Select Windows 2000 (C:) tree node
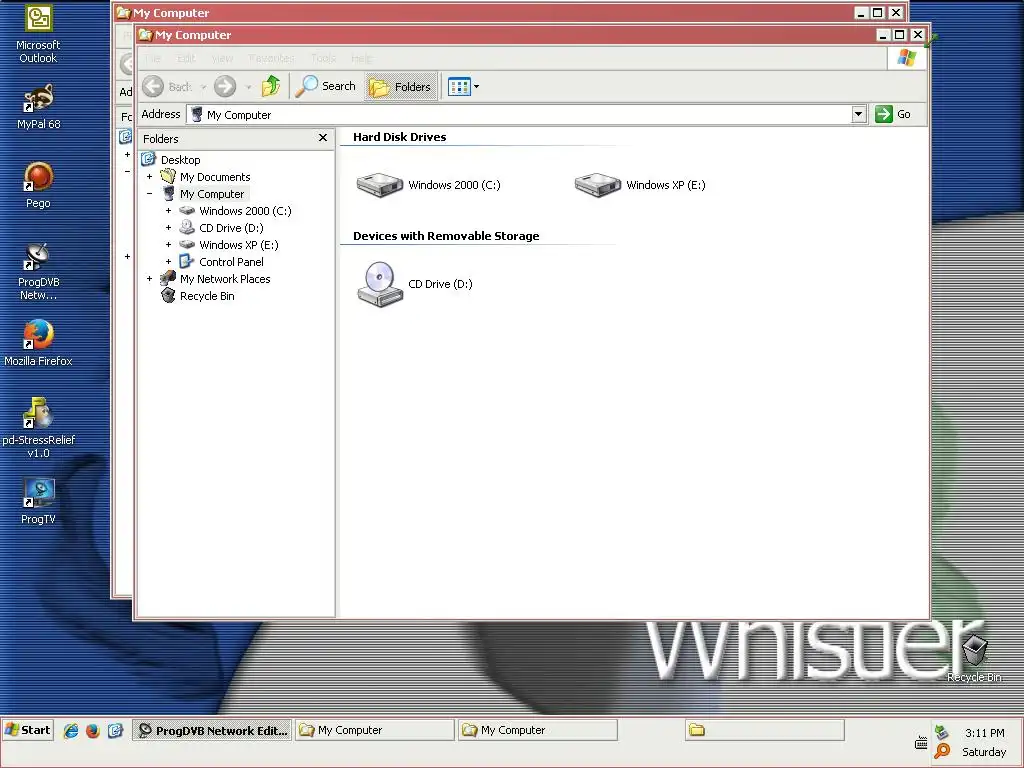 [x=245, y=211]
